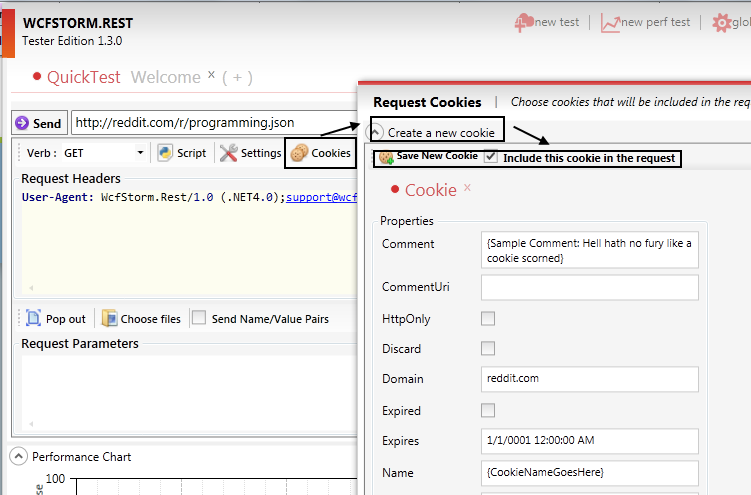Click the new test link
This screenshot has height=495, width=751.
click(x=557, y=22)
